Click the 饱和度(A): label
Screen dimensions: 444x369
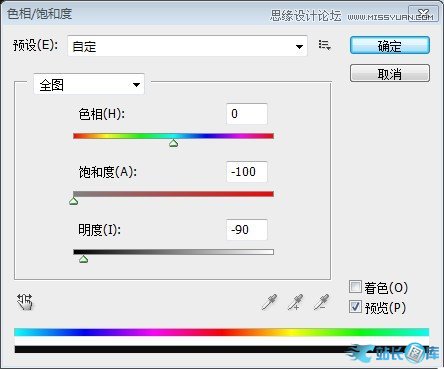[x=108, y=172]
